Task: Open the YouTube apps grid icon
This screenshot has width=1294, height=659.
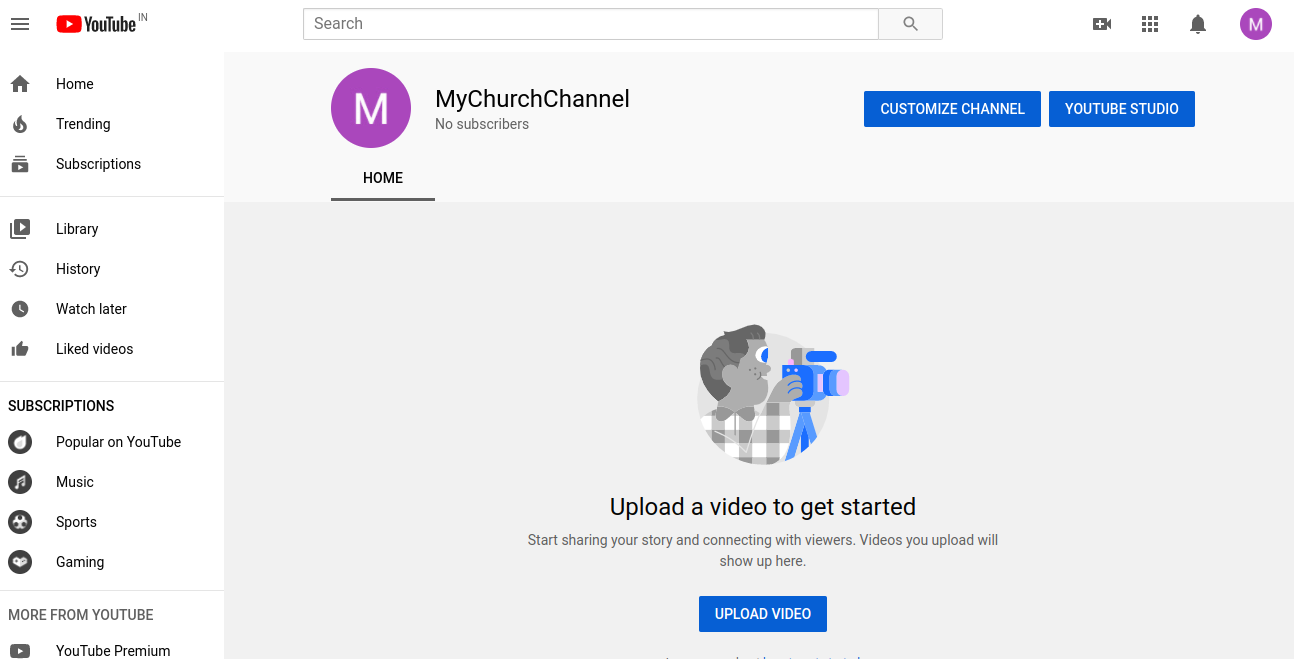Action: point(1150,24)
